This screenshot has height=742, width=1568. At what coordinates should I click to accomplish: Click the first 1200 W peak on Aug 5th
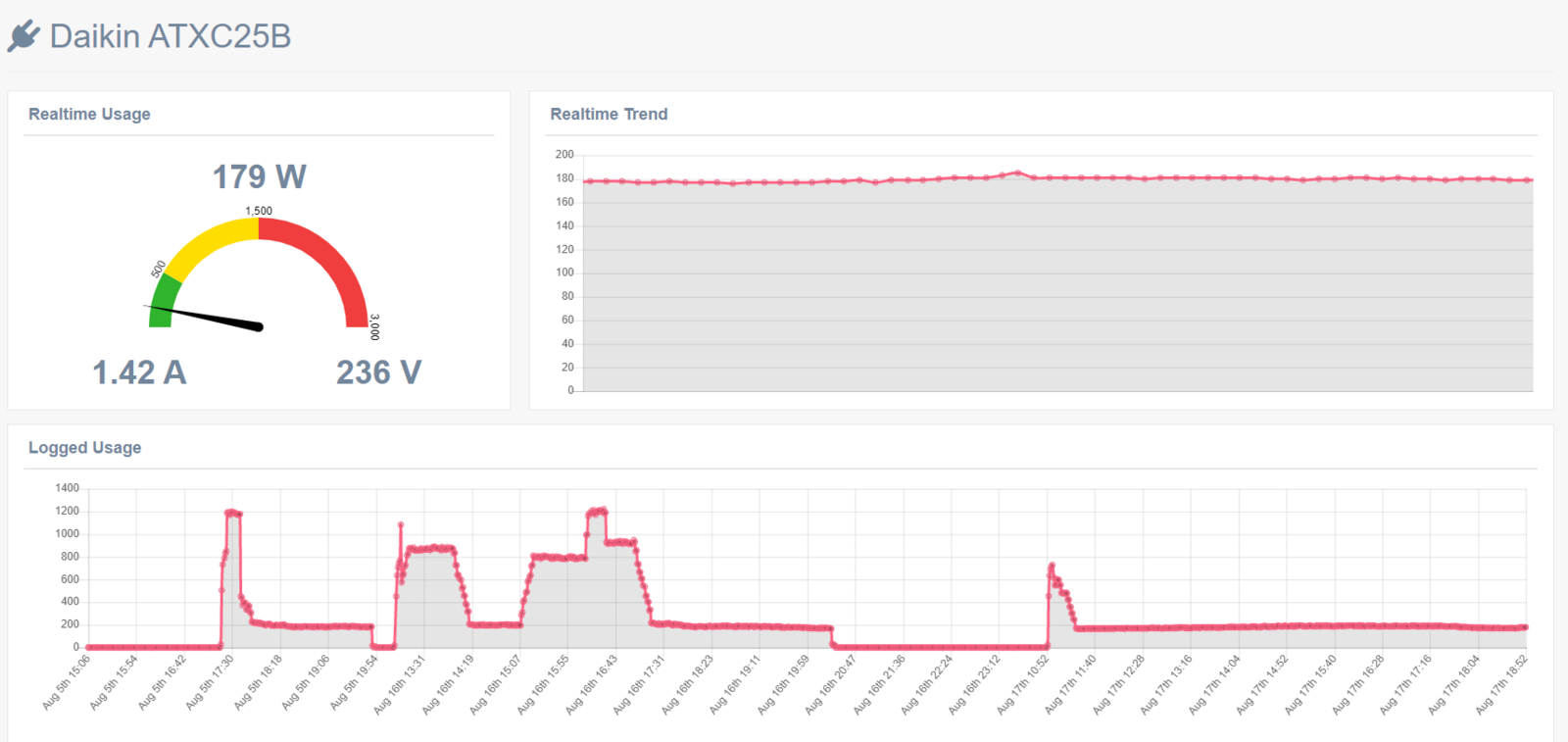[232, 512]
